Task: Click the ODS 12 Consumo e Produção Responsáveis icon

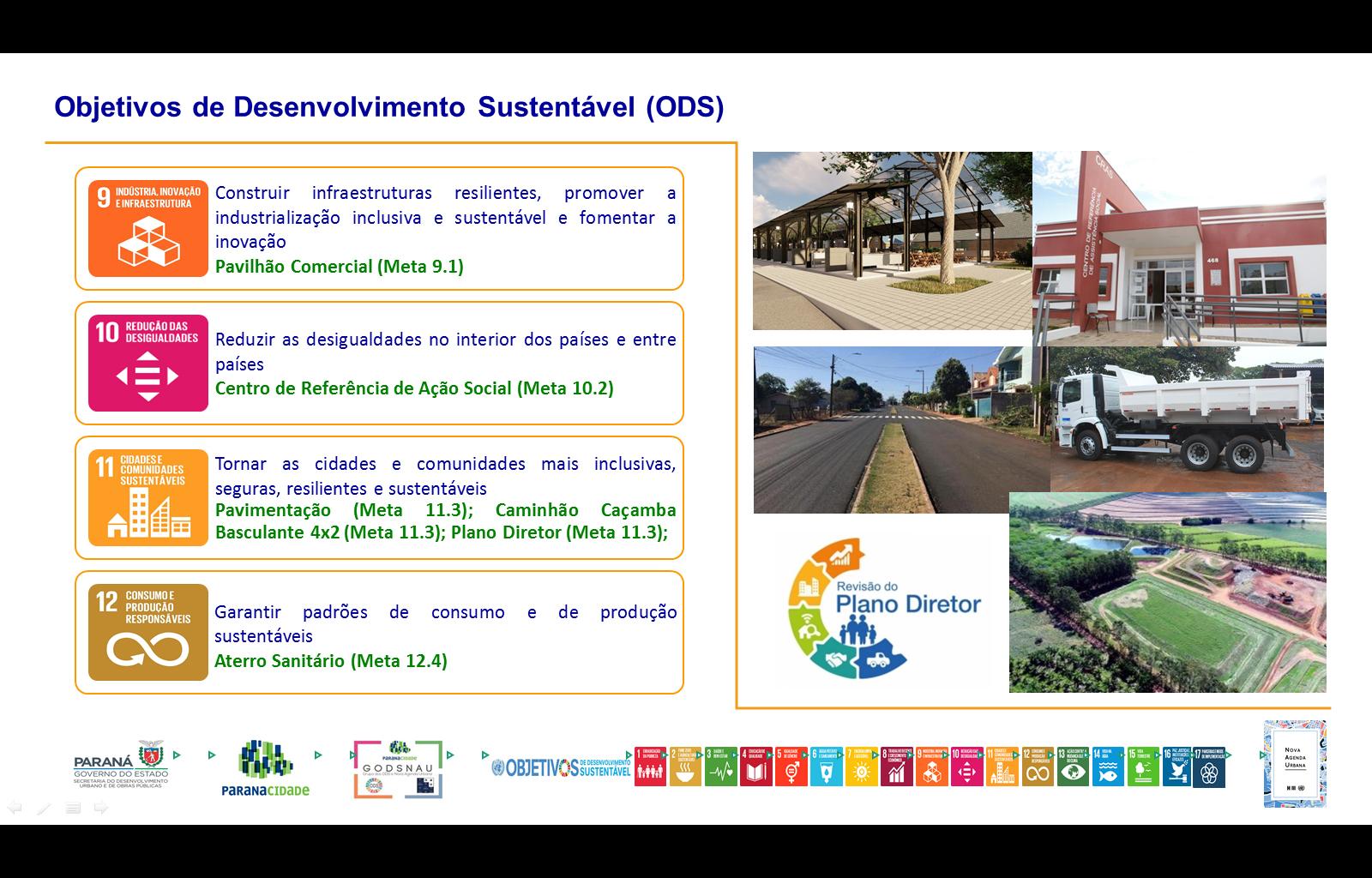Action: click(147, 632)
